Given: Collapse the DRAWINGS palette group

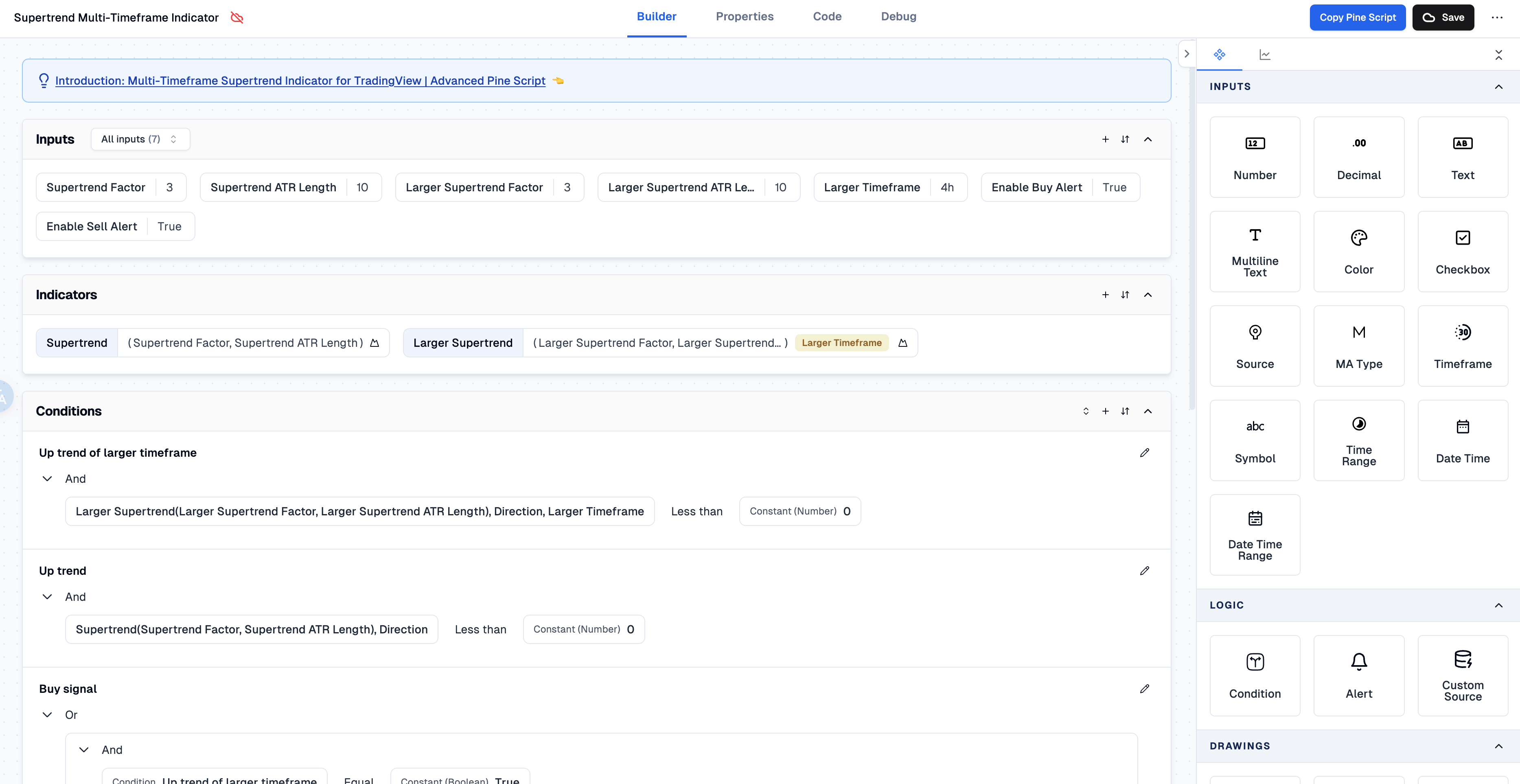Looking at the screenshot, I should [1498, 746].
